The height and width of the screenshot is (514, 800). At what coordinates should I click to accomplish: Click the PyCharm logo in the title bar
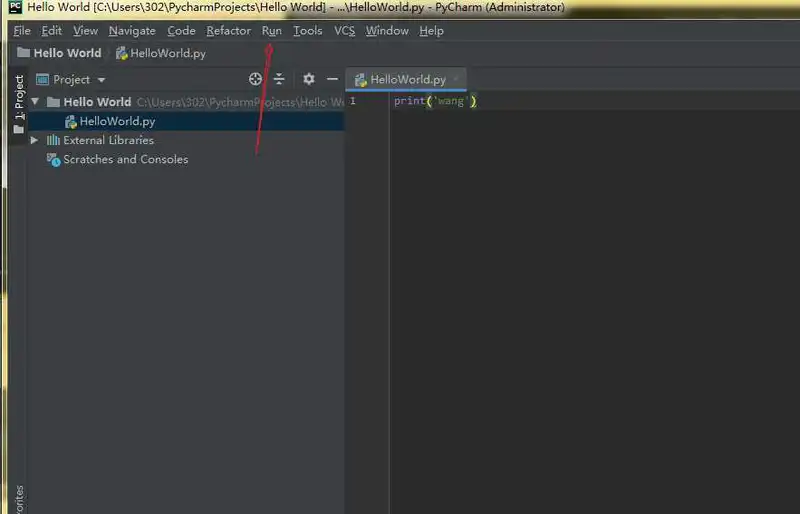(x=15, y=7)
